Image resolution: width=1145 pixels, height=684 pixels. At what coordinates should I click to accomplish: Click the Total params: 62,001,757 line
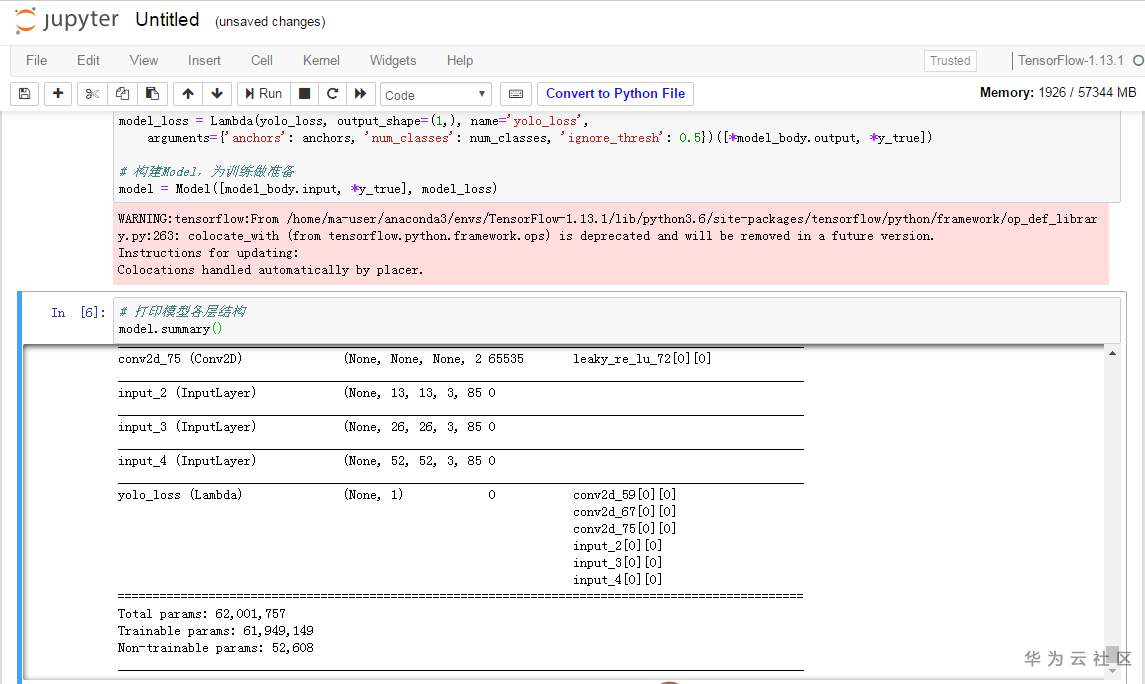pos(202,614)
